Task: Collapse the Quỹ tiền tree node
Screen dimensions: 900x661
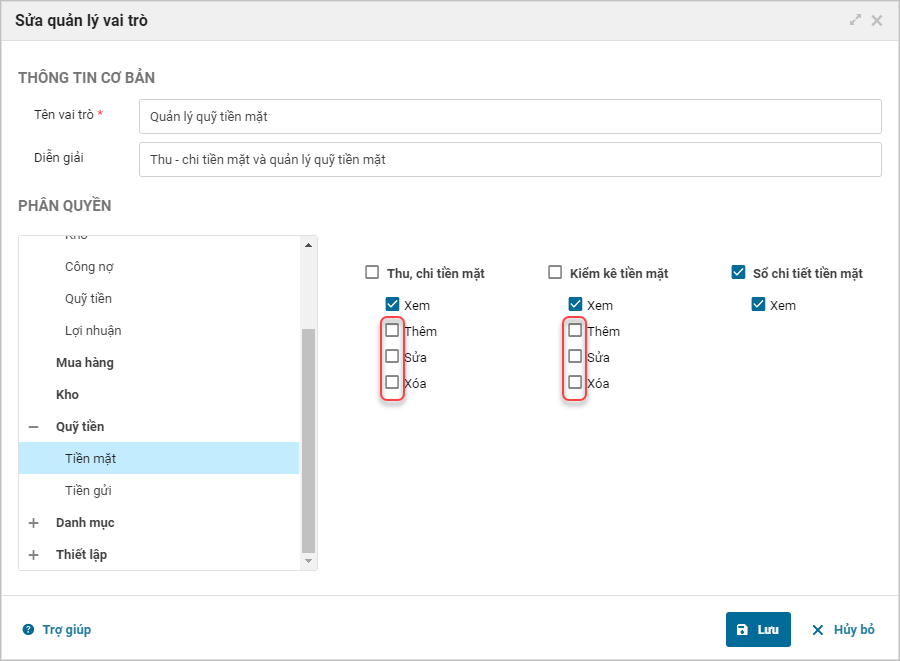Action: (34, 427)
